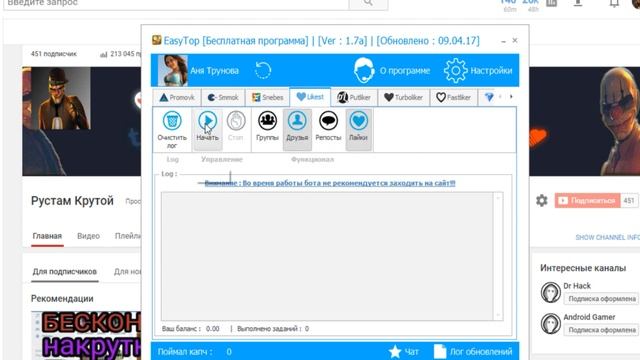This screenshot has width=640, height=360.
Task: Open the partially hidden diamond icon tab
Action: click(489, 97)
